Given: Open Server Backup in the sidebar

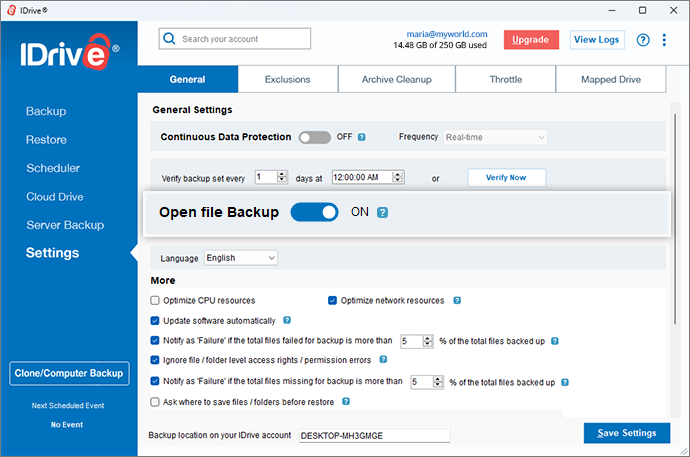Looking at the screenshot, I should (65, 225).
